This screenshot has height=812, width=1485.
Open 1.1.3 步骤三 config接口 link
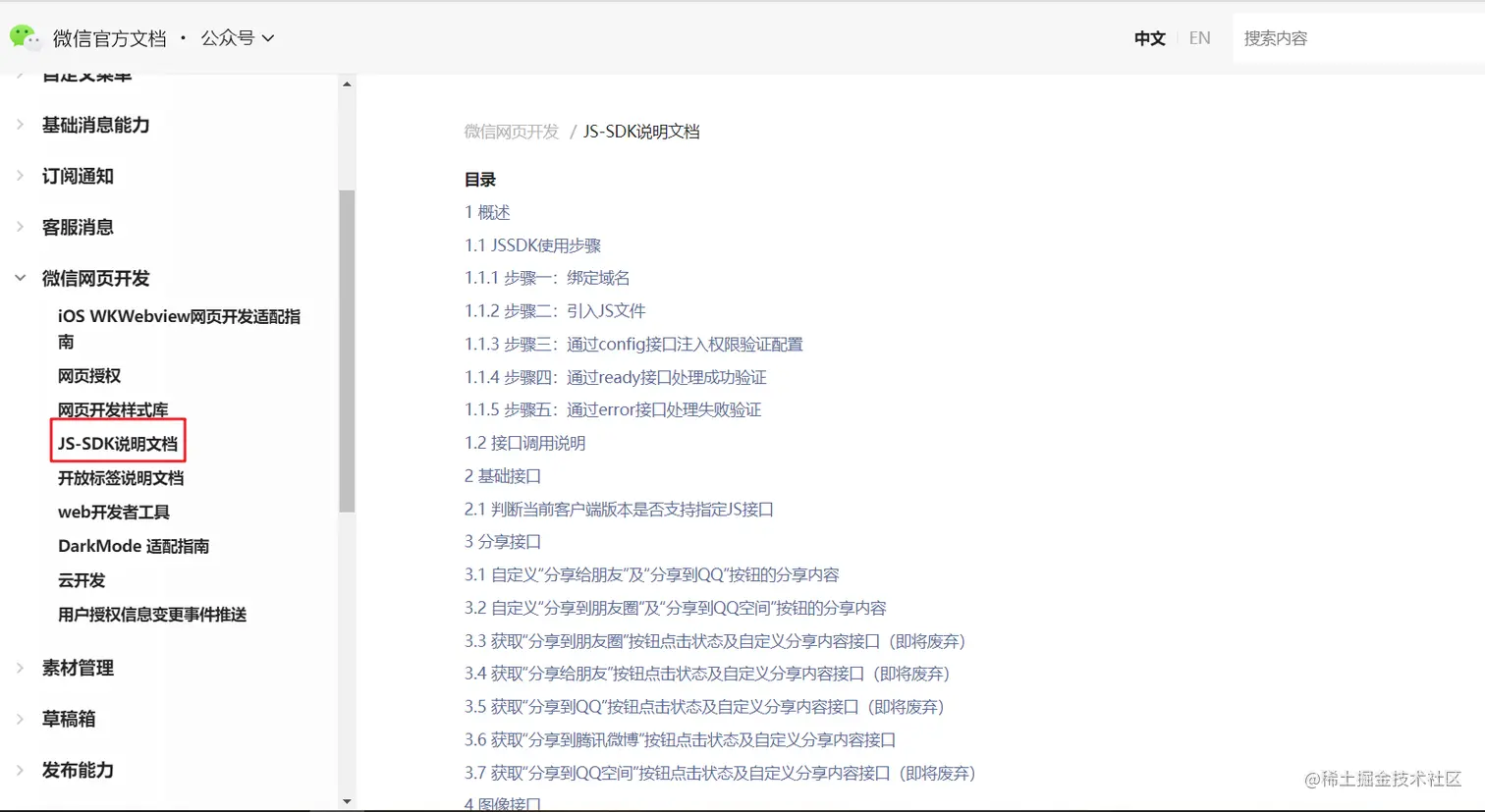click(x=633, y=345)
